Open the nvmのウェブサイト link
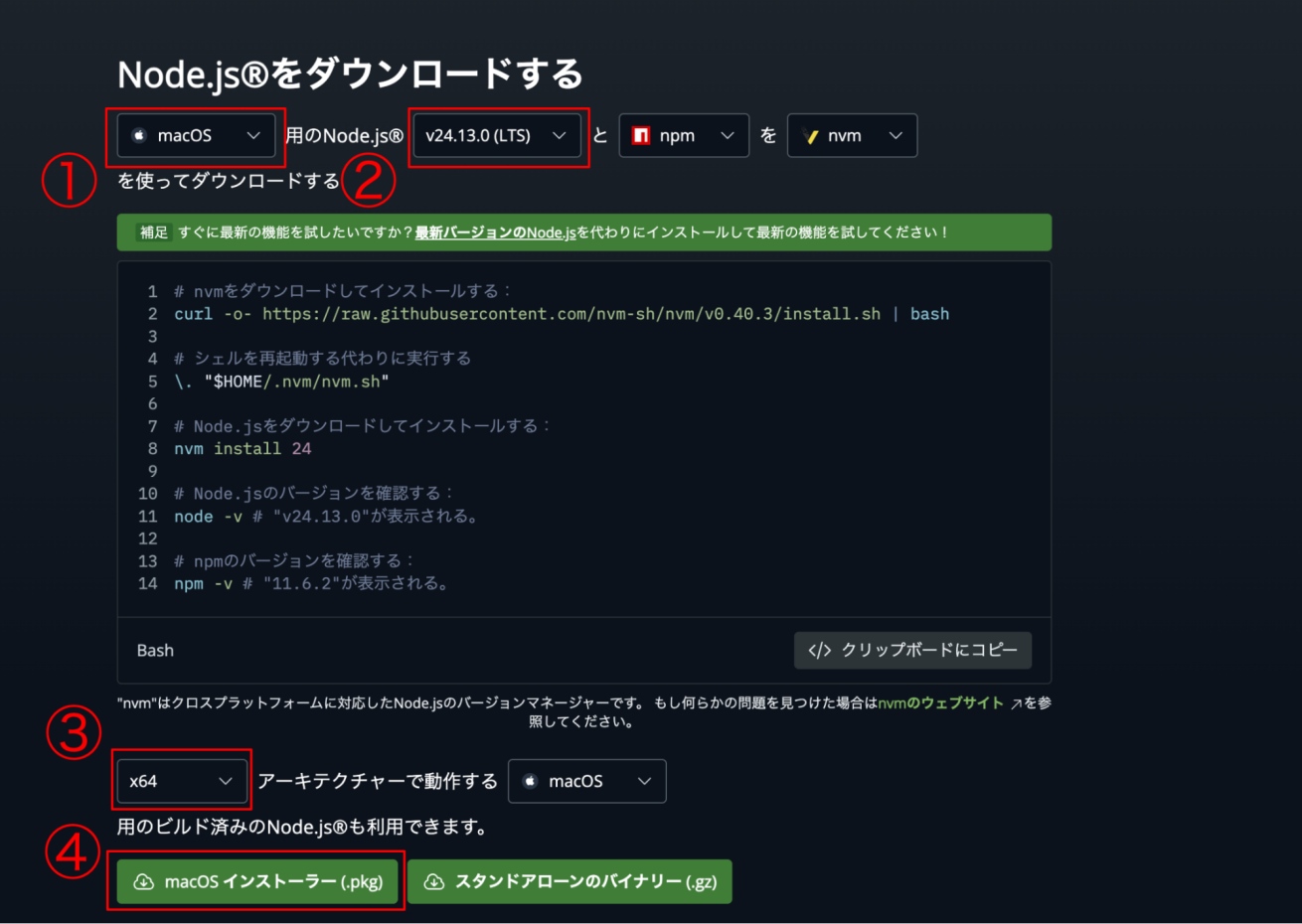Screen dimensions: 1302x924 940,703
